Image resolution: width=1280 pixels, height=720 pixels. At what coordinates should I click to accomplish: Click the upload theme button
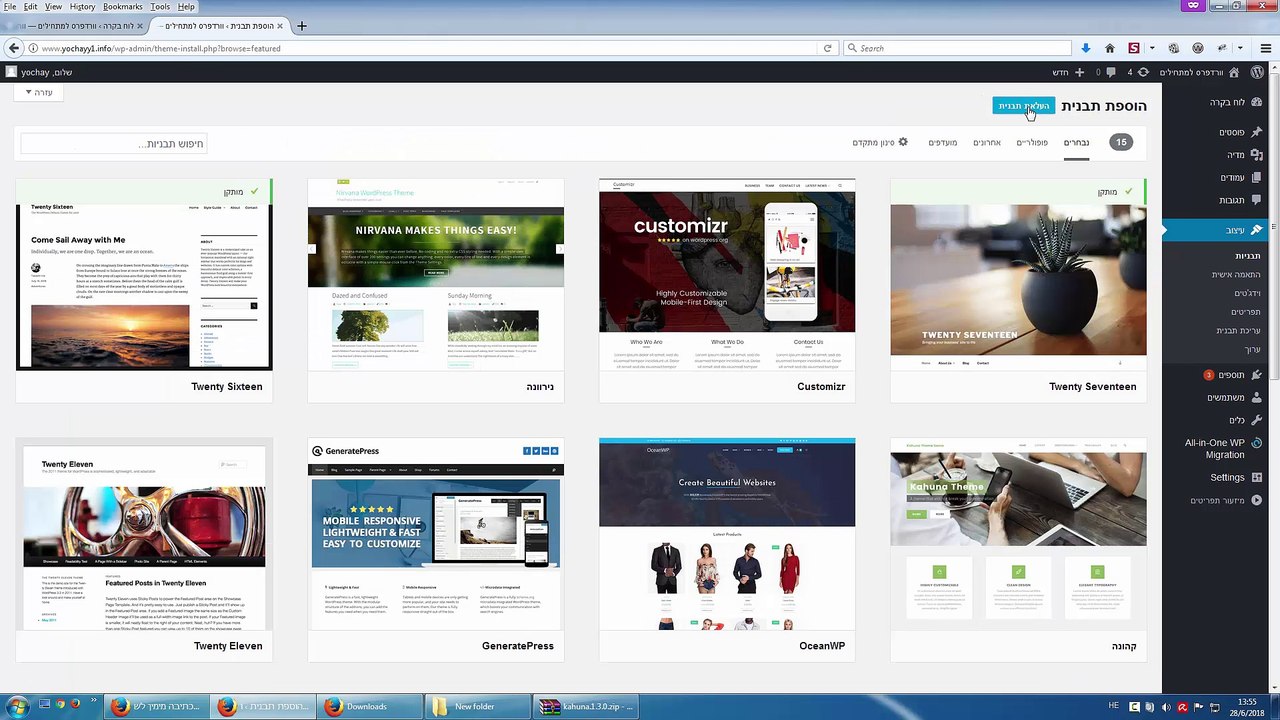click(1024, 106)
